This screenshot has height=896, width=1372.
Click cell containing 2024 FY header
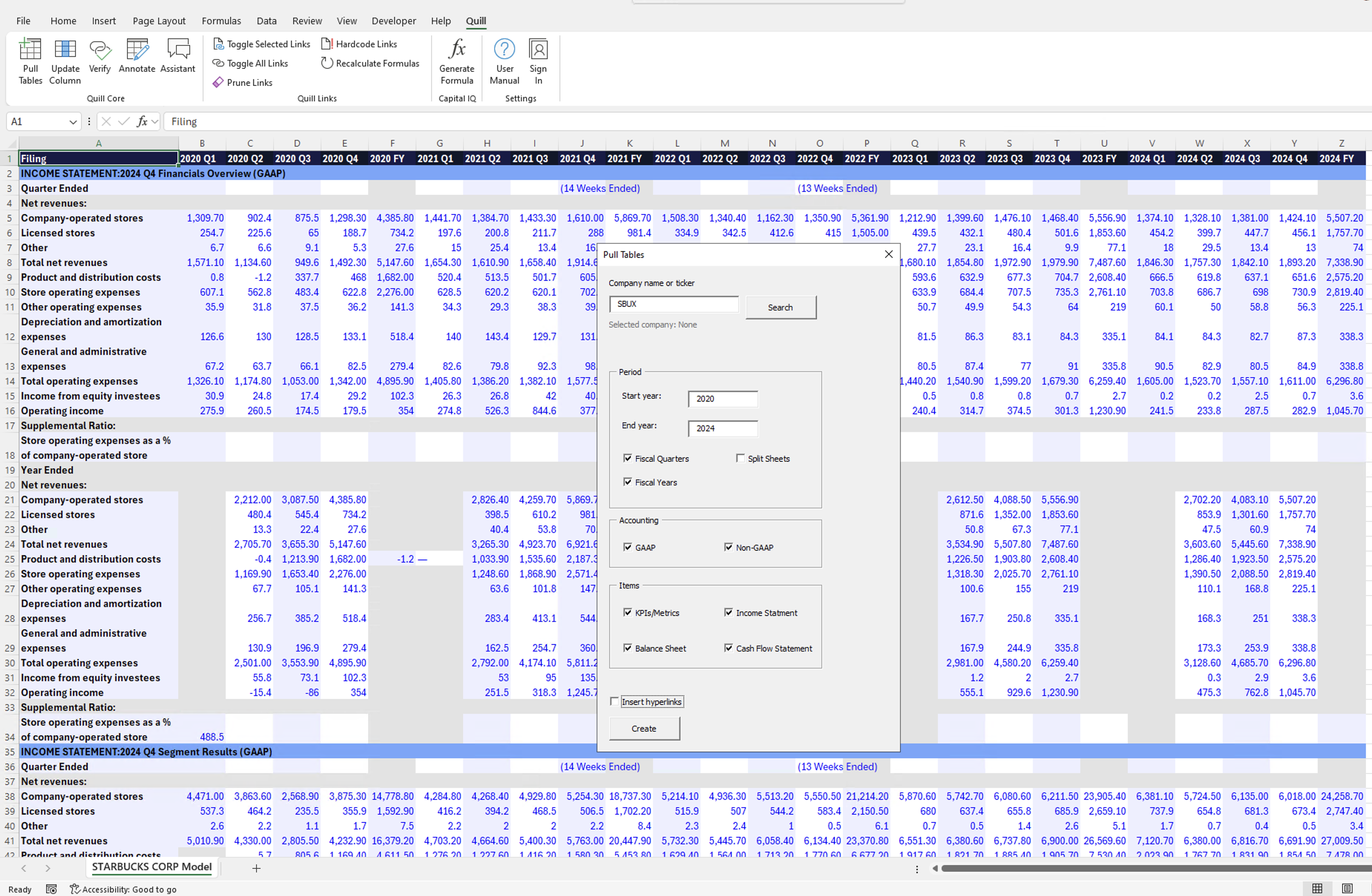pos(1341,158)
